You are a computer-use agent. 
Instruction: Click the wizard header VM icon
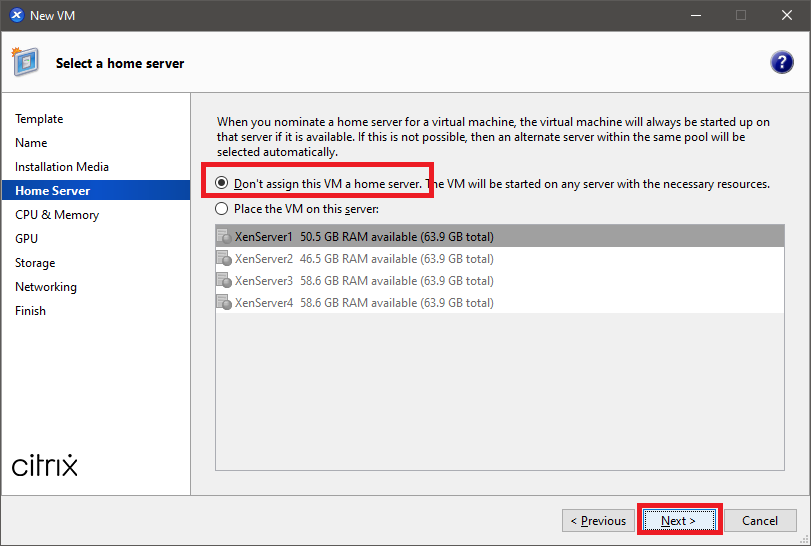(25, 62)
